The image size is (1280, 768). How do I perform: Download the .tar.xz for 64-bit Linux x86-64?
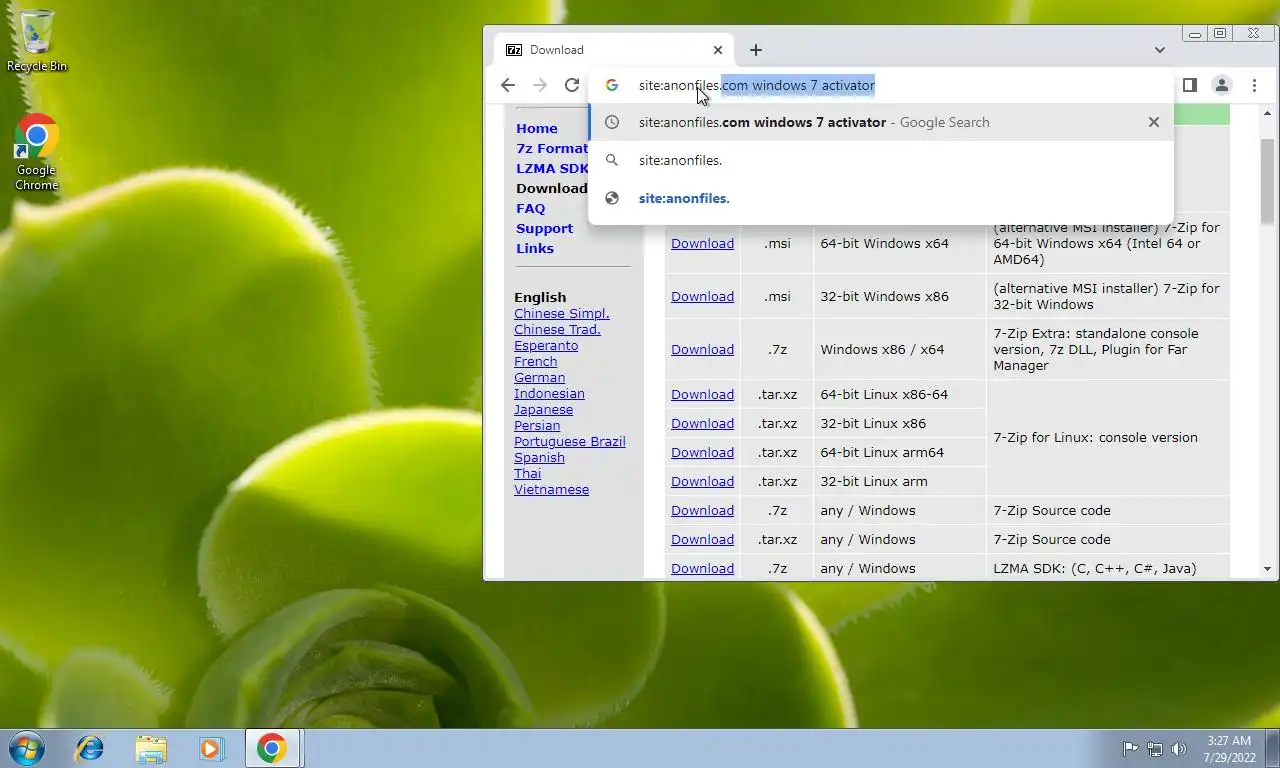pyautogui.click(x=702, y=394)
